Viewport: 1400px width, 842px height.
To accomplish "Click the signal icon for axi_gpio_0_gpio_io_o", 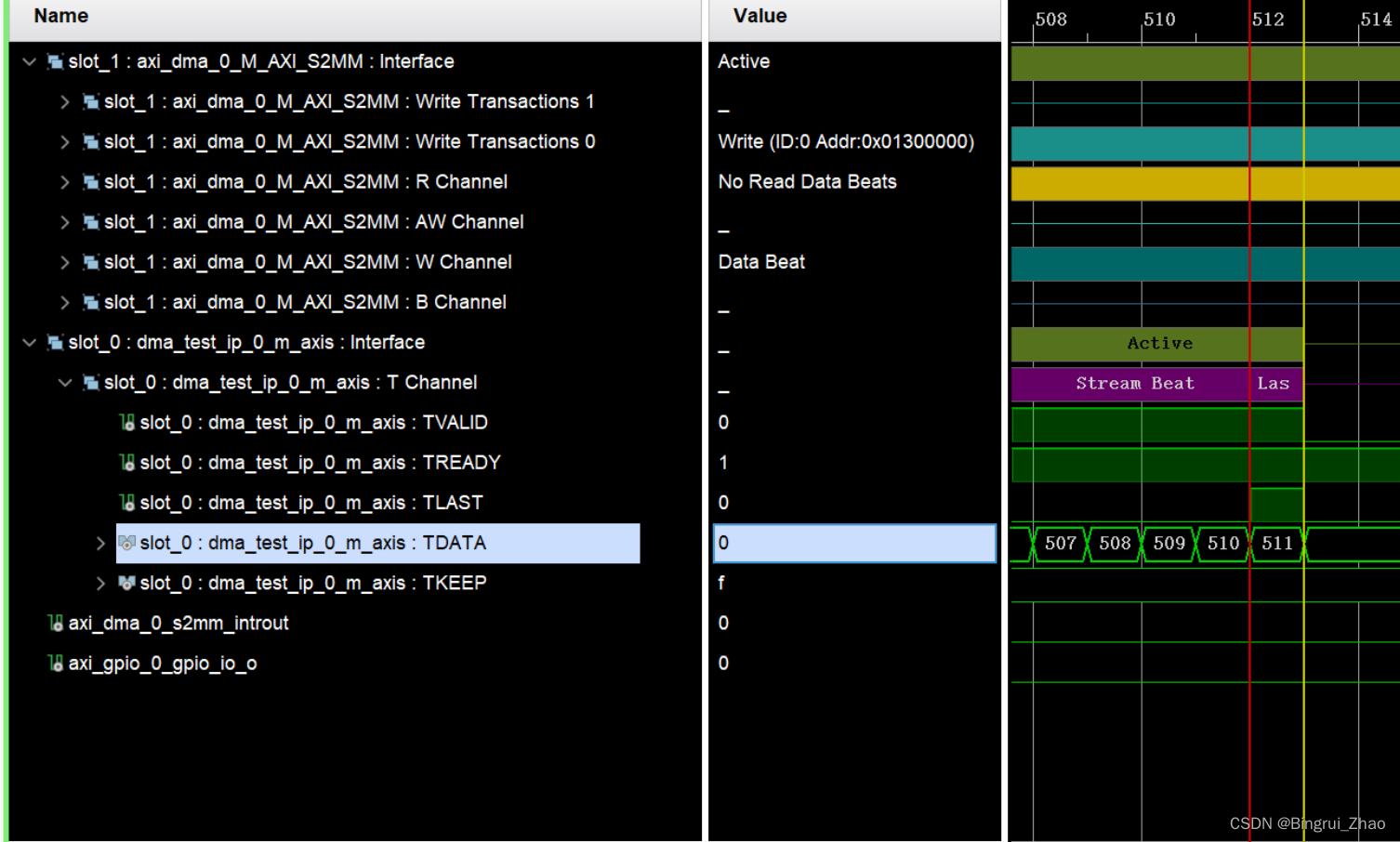I will click(x=55, y=663).
